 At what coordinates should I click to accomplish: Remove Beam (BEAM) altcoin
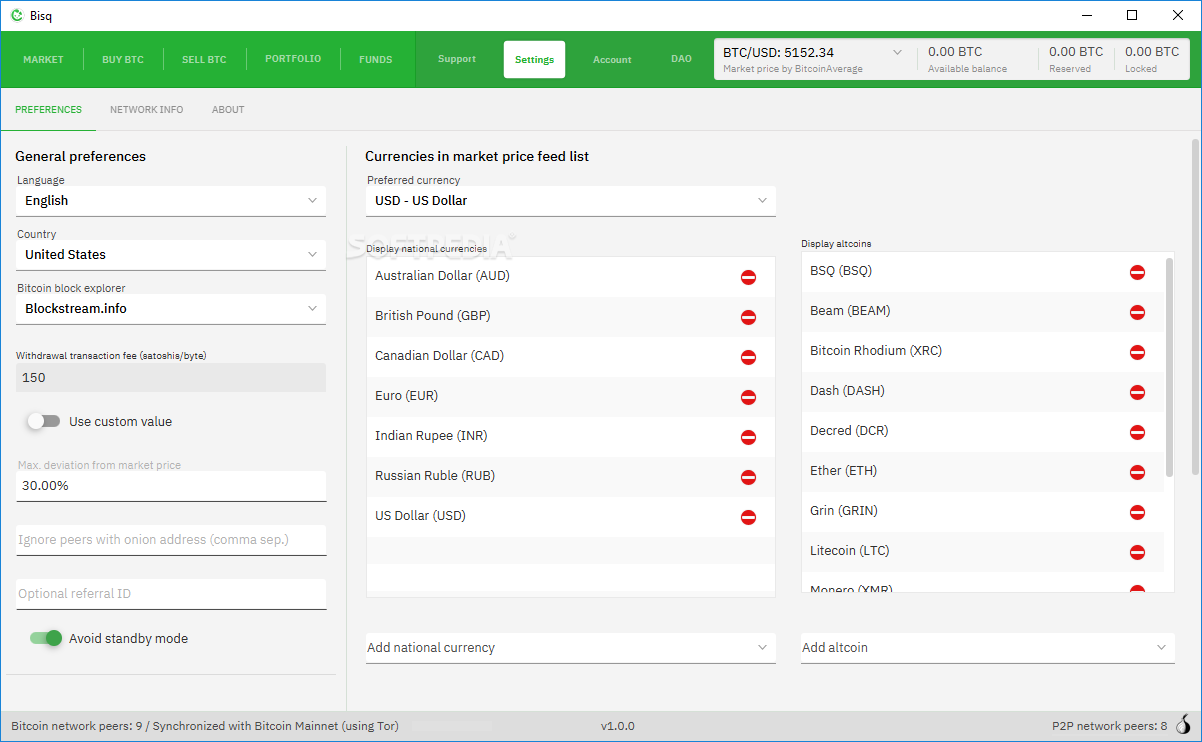click(1137, 312)
